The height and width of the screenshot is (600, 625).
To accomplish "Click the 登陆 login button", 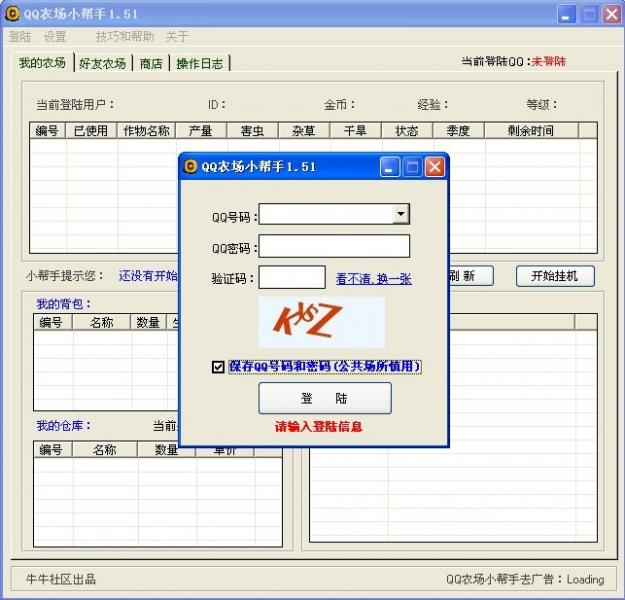I will pos(325,398).
